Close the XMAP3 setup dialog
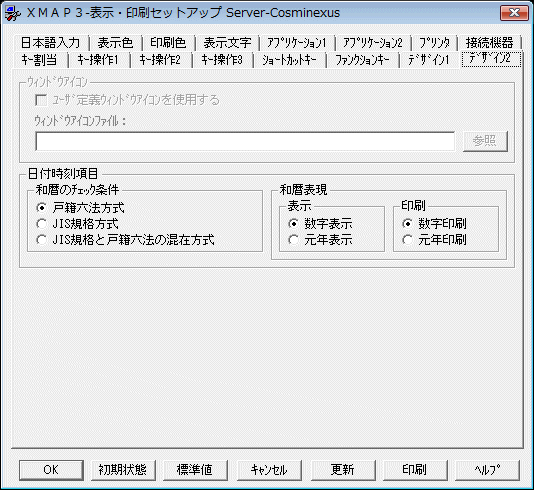The height and width of the screenshot is (490, 534). pyautogui.click(x=514, y=13)
